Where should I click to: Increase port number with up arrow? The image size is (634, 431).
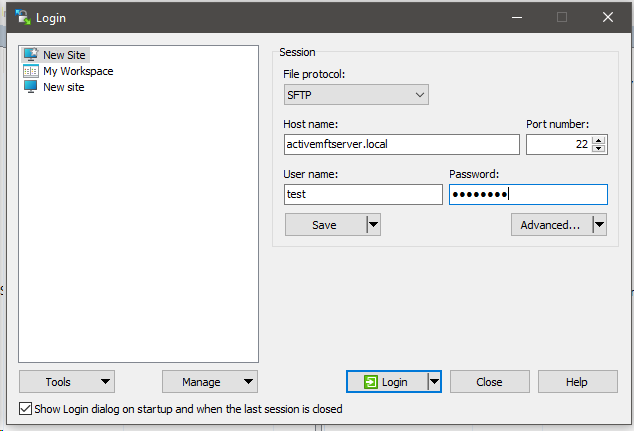(x=598, y=140)
